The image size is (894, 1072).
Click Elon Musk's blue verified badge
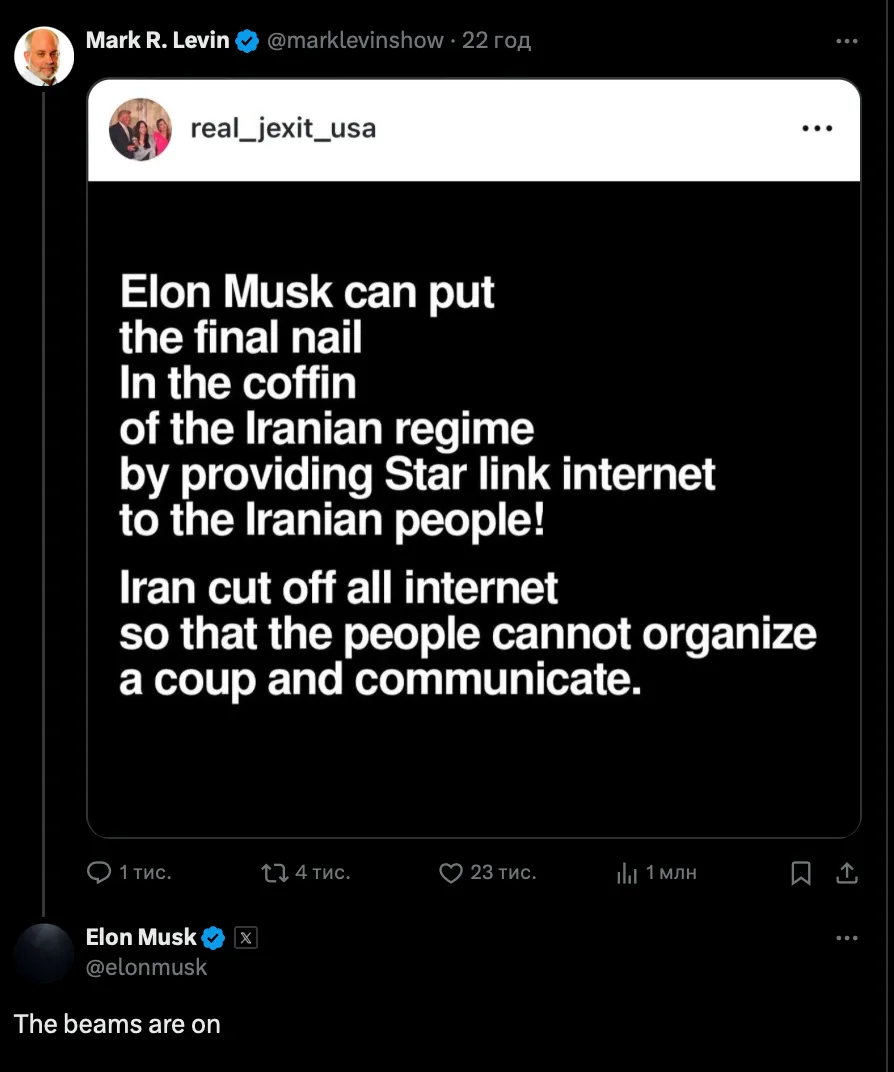click(214, 938)
